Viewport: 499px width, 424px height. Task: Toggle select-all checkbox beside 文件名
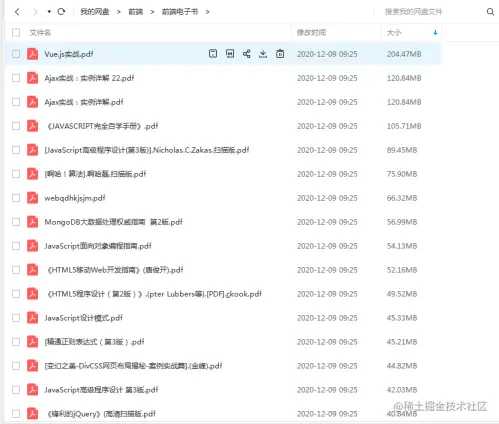[x=16, y=32]
